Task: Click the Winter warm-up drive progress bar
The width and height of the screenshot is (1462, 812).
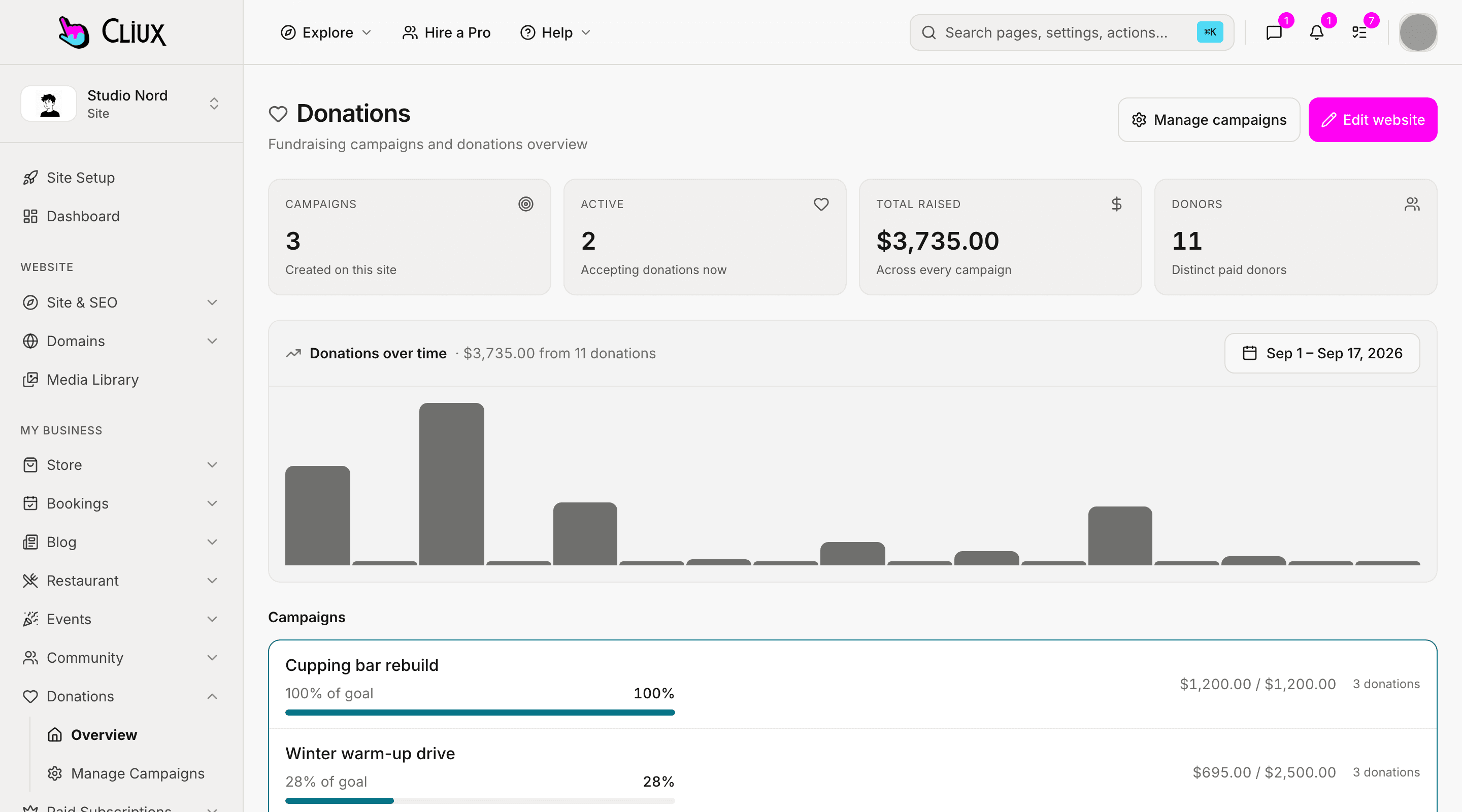Action: 480,801
